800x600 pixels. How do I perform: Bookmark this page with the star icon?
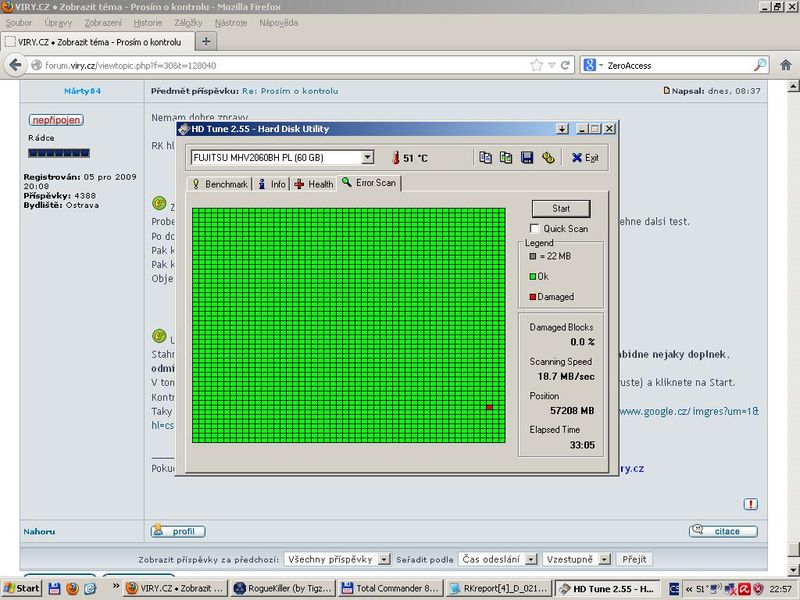tap(536, 65)
